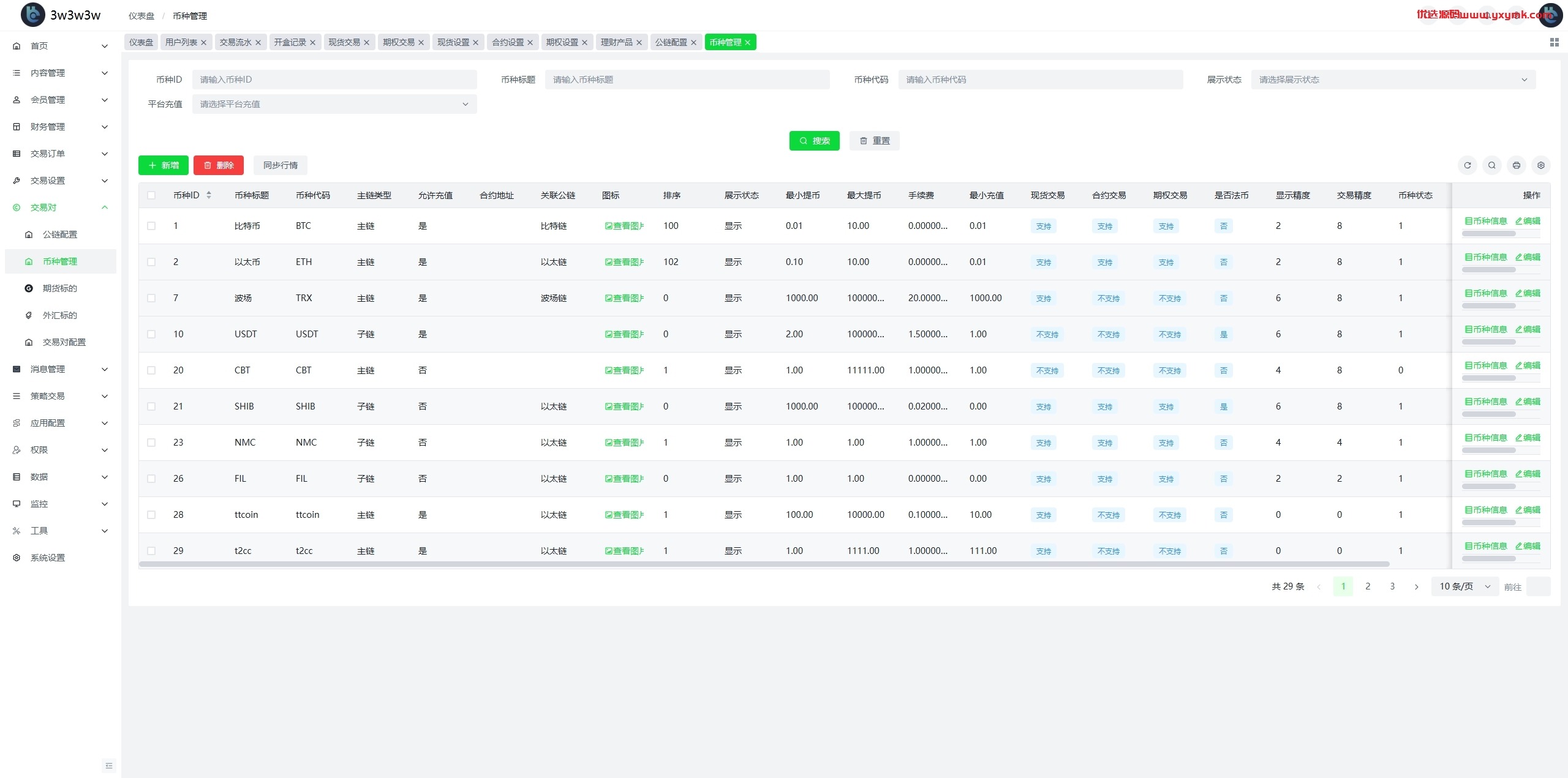Image resolution: width=1568 pixels, height=778 pixels.
Task: Toggle the search panel magnifier icon
Action: (1491, 165)
